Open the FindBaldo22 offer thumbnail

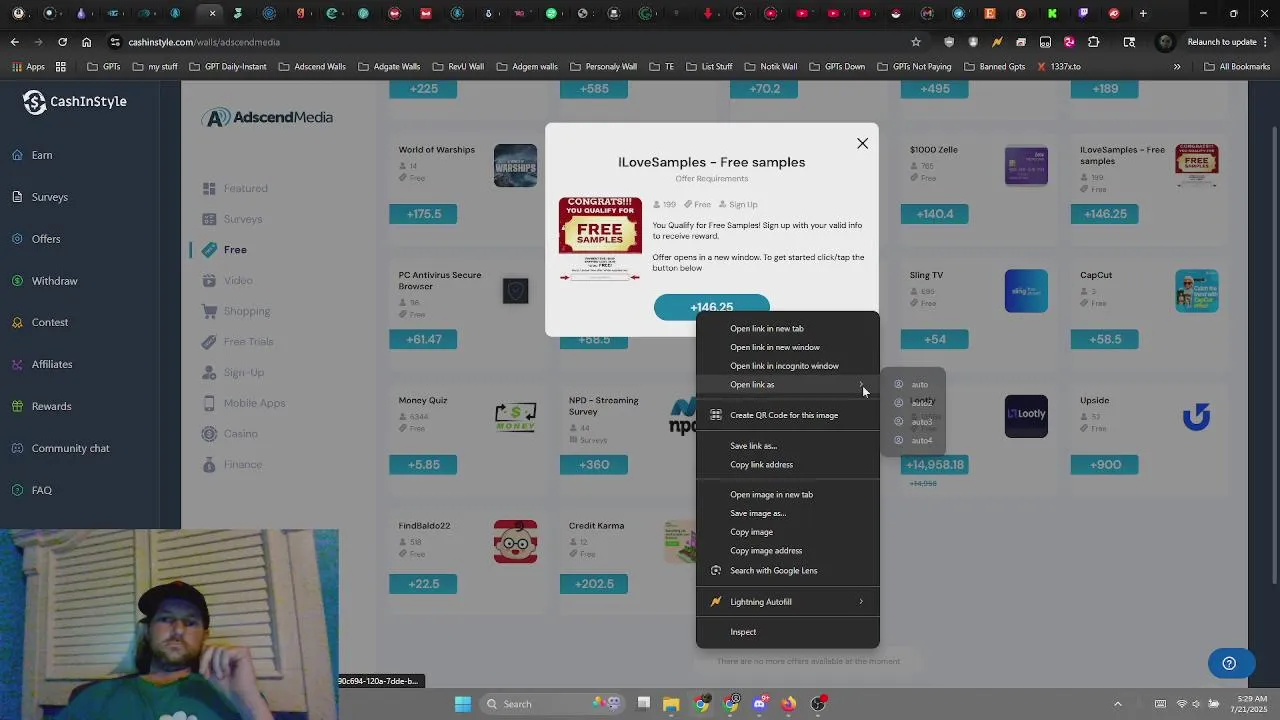pos(515,541)
